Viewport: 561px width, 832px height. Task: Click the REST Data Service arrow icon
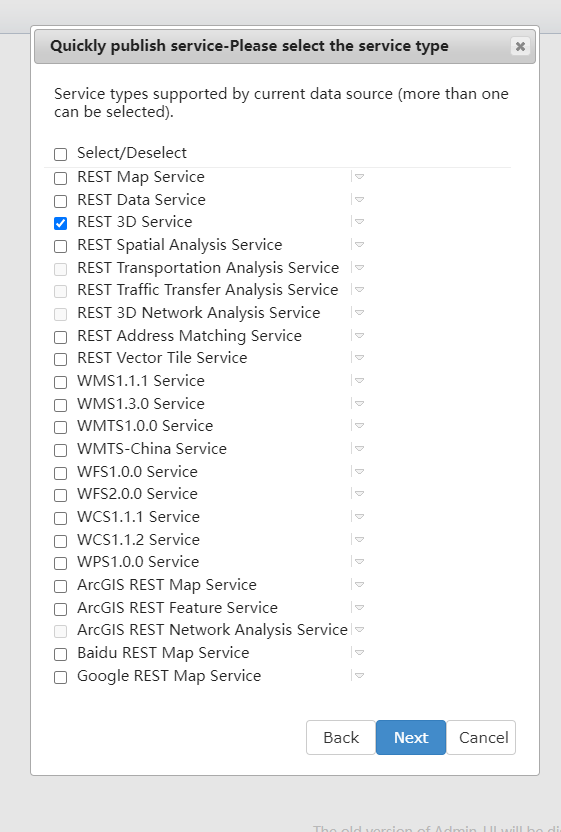pyautogui.click(x=359, y=200)
